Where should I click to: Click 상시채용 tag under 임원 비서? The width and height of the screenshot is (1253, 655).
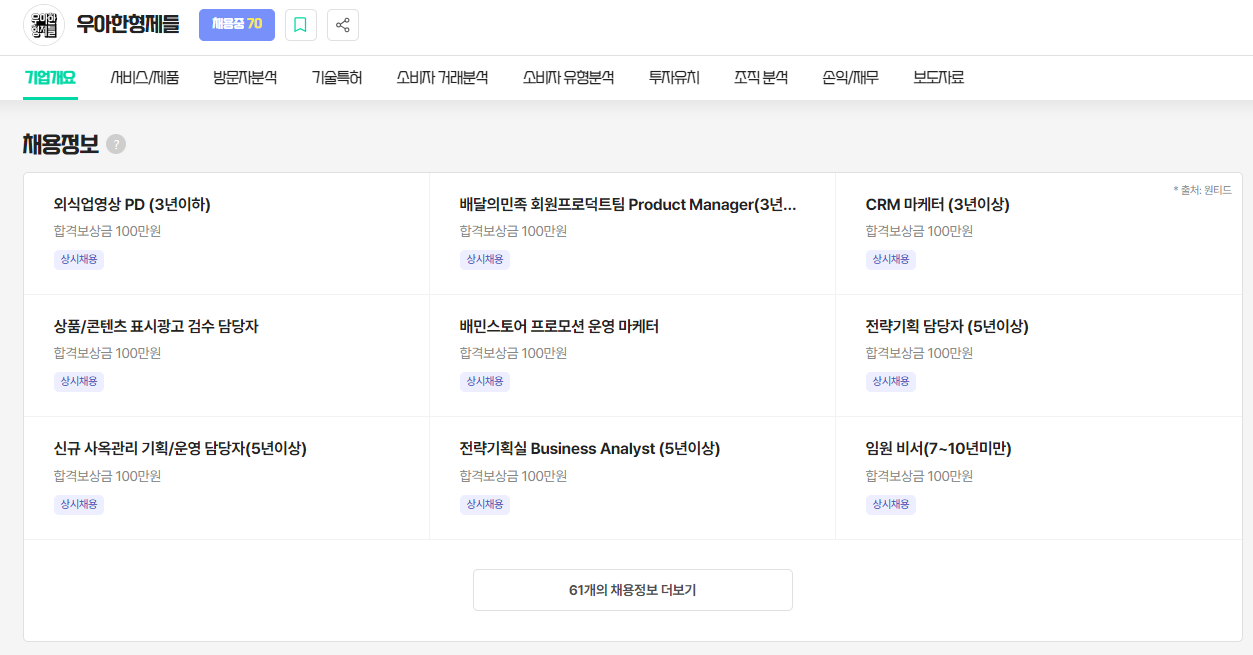(891, 504)
